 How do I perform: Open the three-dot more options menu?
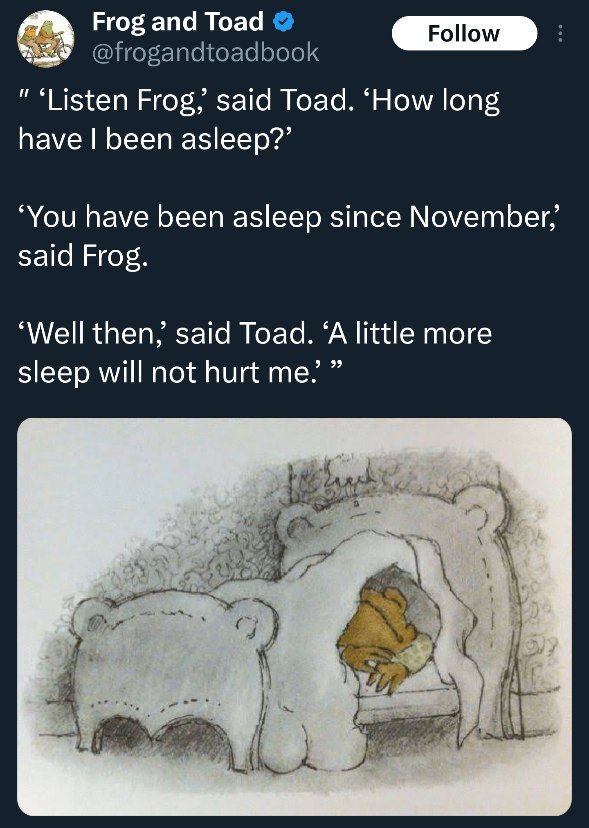560,34
